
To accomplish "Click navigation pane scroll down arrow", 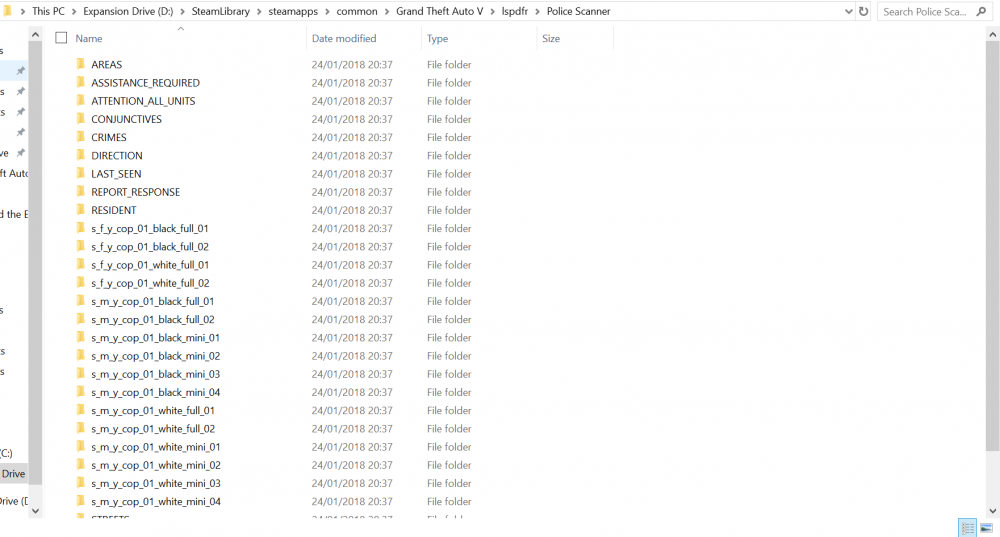I will pos(35,510).
